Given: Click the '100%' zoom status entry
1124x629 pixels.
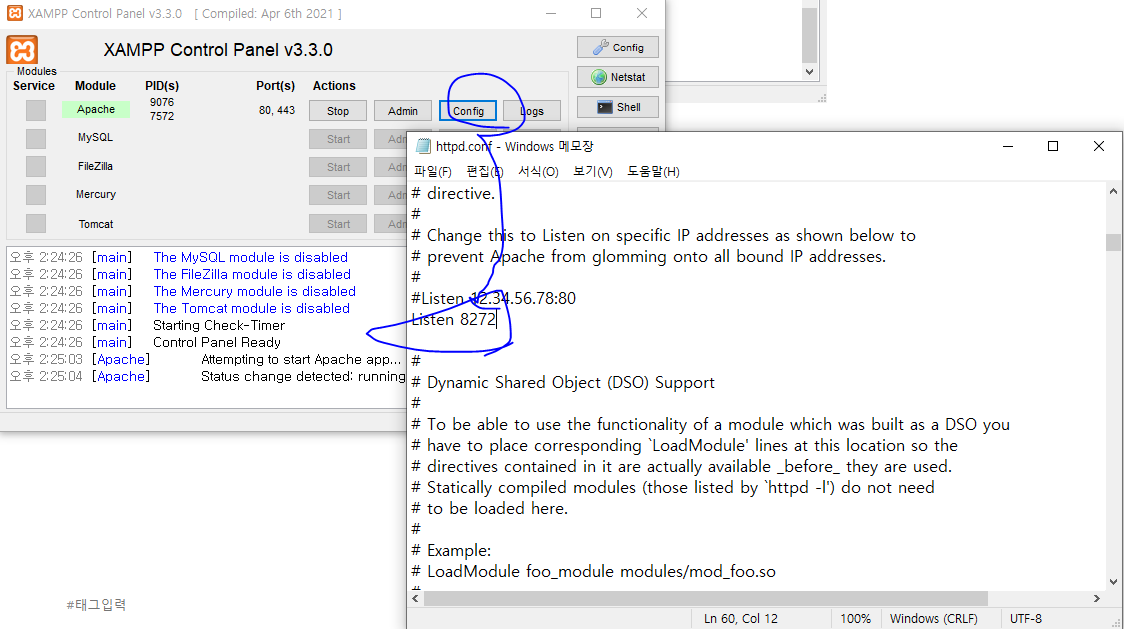Looking at the screenshot, I should point(855,618).
